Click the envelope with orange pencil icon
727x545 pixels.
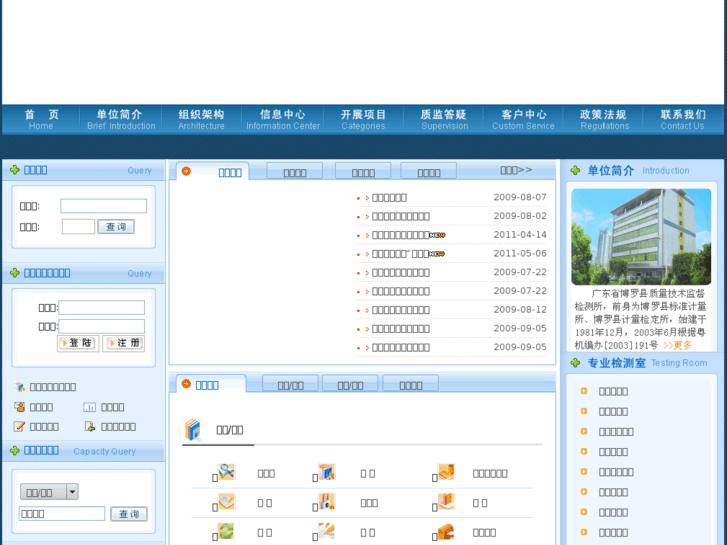227,501
